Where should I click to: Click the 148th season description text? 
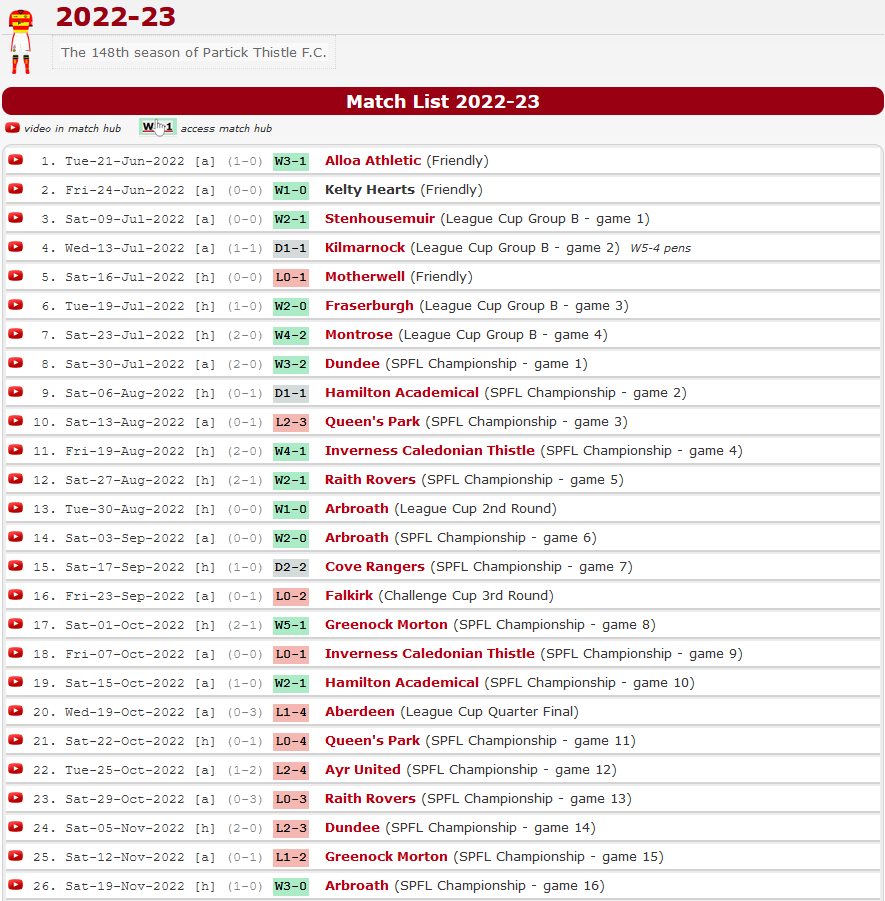pyautogui.click(x=194, y=52)
